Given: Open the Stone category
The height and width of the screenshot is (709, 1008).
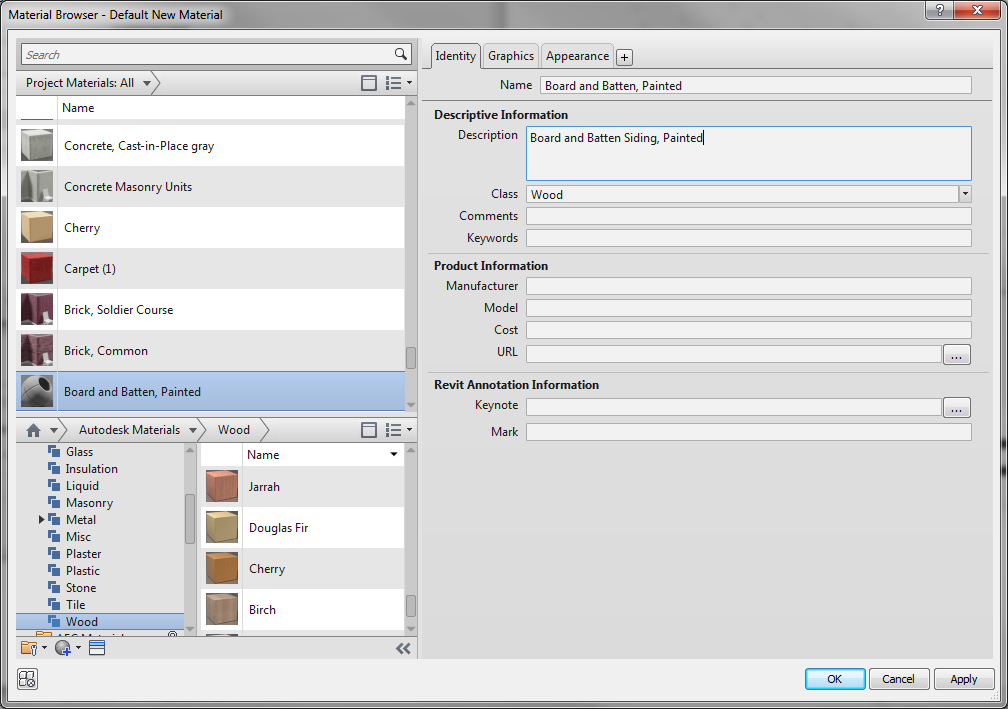Looking at the screenshot, I should (80, 588).
